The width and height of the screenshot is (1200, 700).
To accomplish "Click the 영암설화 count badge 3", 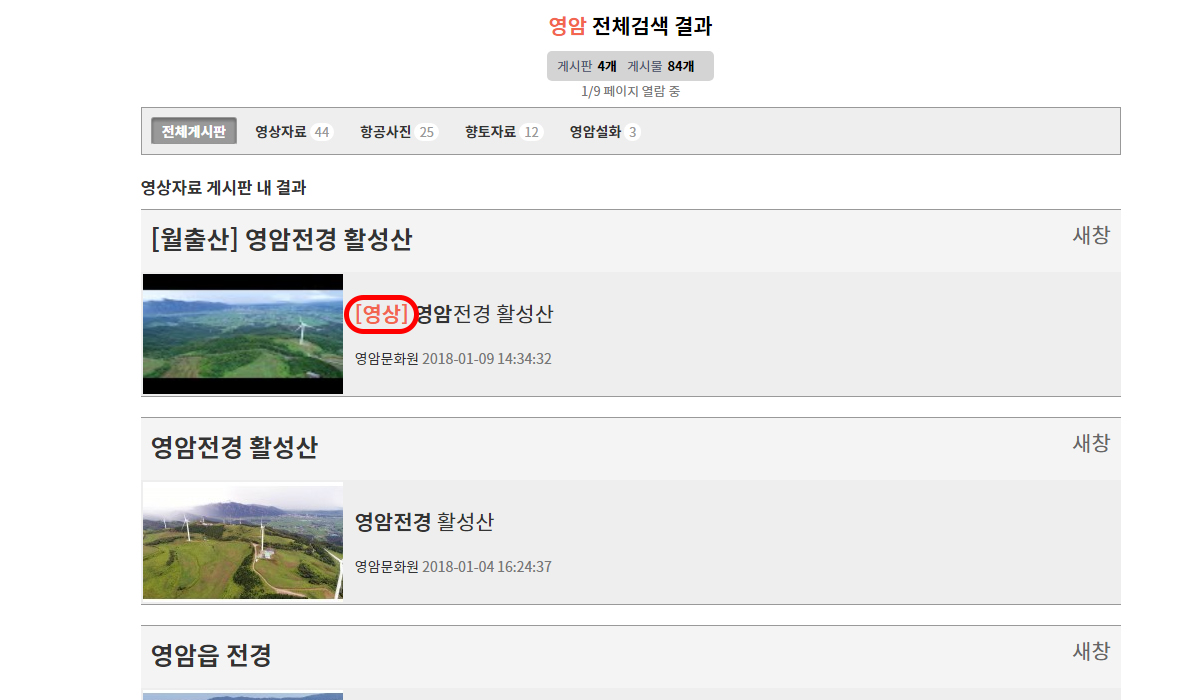I will (x=632, y=132).
